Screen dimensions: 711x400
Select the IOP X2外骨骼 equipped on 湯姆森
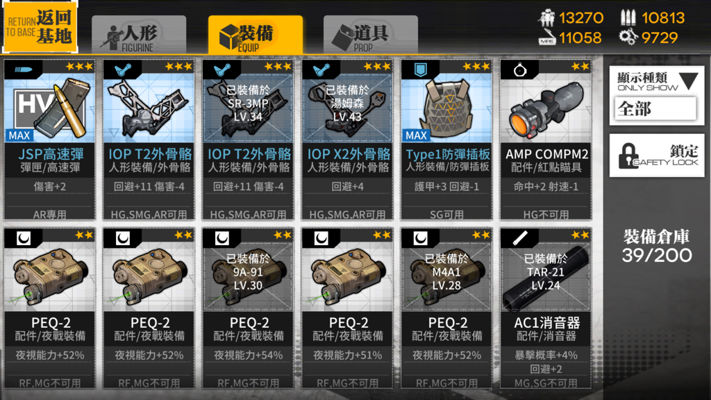[x=347, y=140]
